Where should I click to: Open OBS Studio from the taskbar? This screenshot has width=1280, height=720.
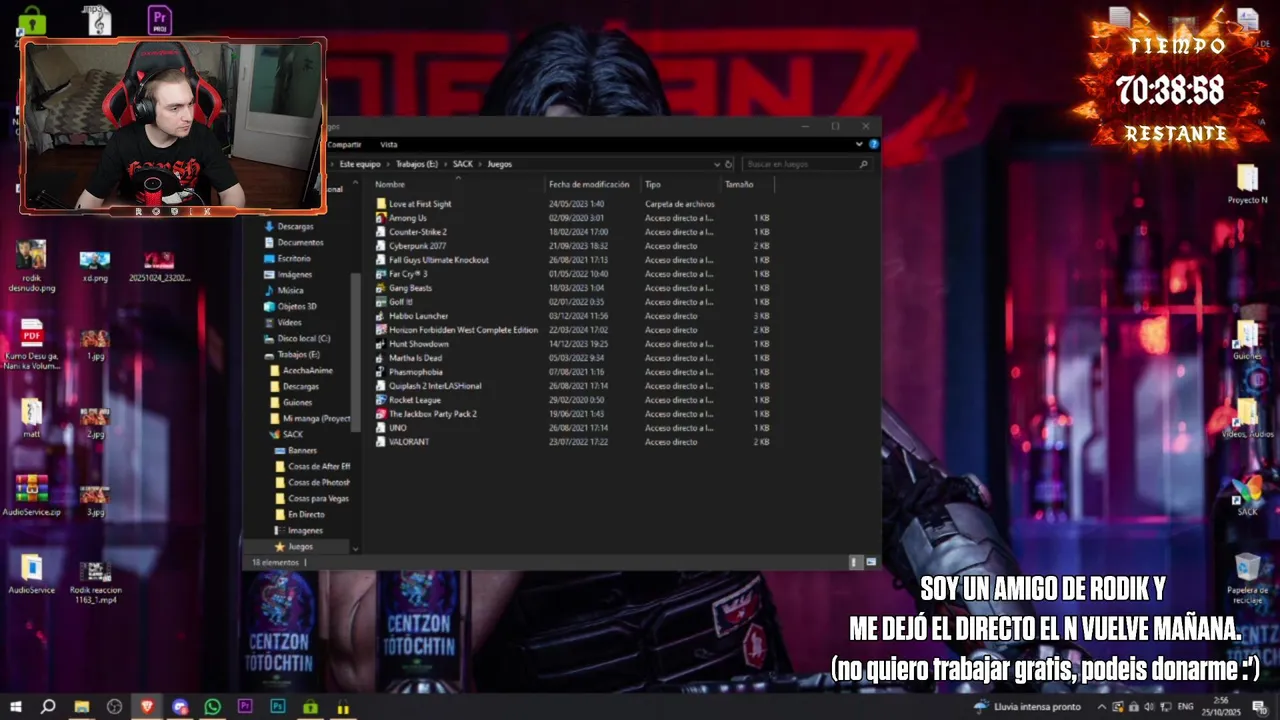(114, 707)
